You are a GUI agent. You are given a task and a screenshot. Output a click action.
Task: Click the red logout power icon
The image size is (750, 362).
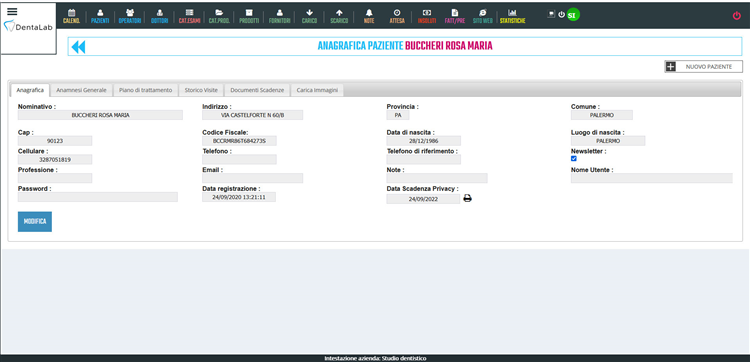(x=737, y=15)
